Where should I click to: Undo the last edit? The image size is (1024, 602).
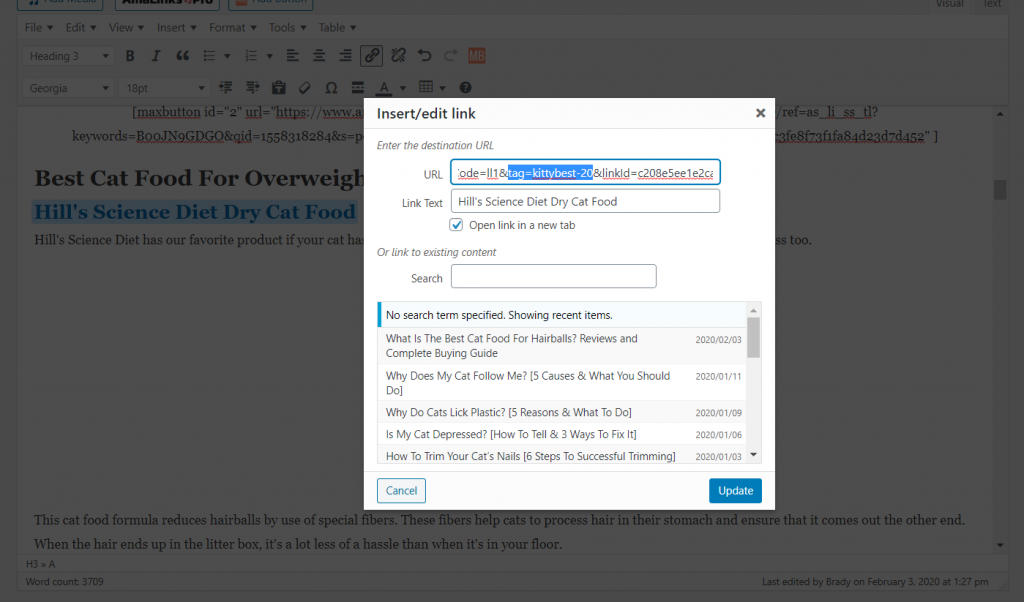coord(424,56)
